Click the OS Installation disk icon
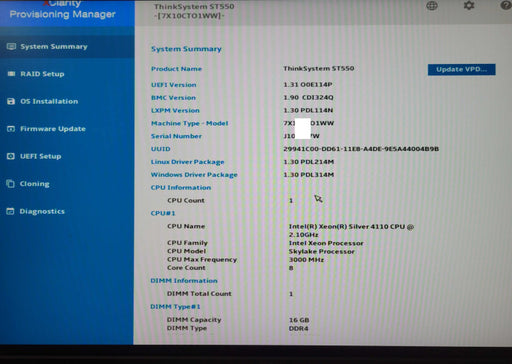Viewport: 512px width, 364px height. (11, 101)
